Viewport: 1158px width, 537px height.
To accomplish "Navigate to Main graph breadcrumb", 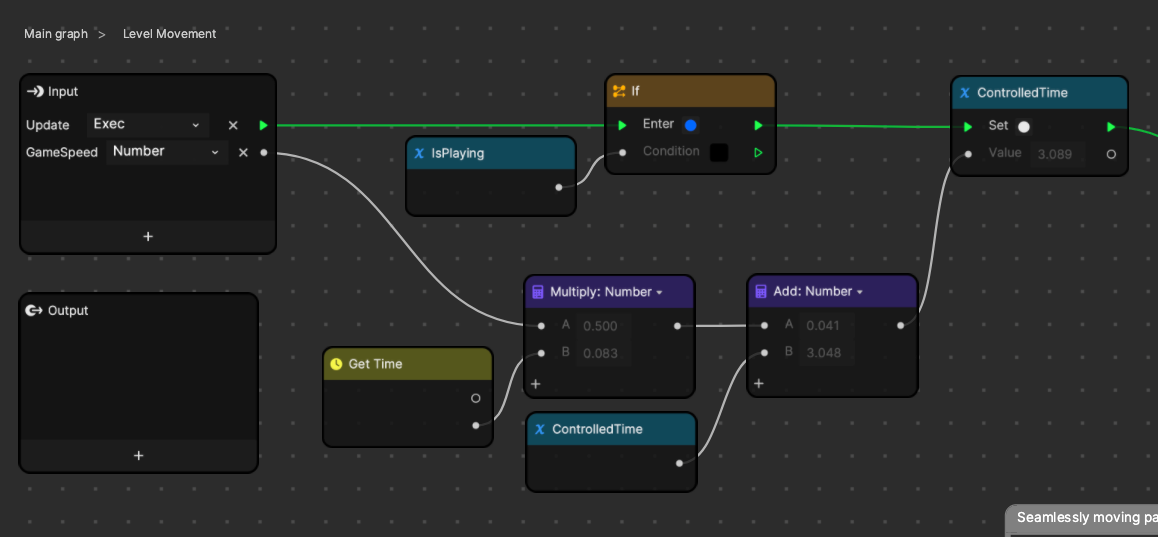I will tap(56, 34).
